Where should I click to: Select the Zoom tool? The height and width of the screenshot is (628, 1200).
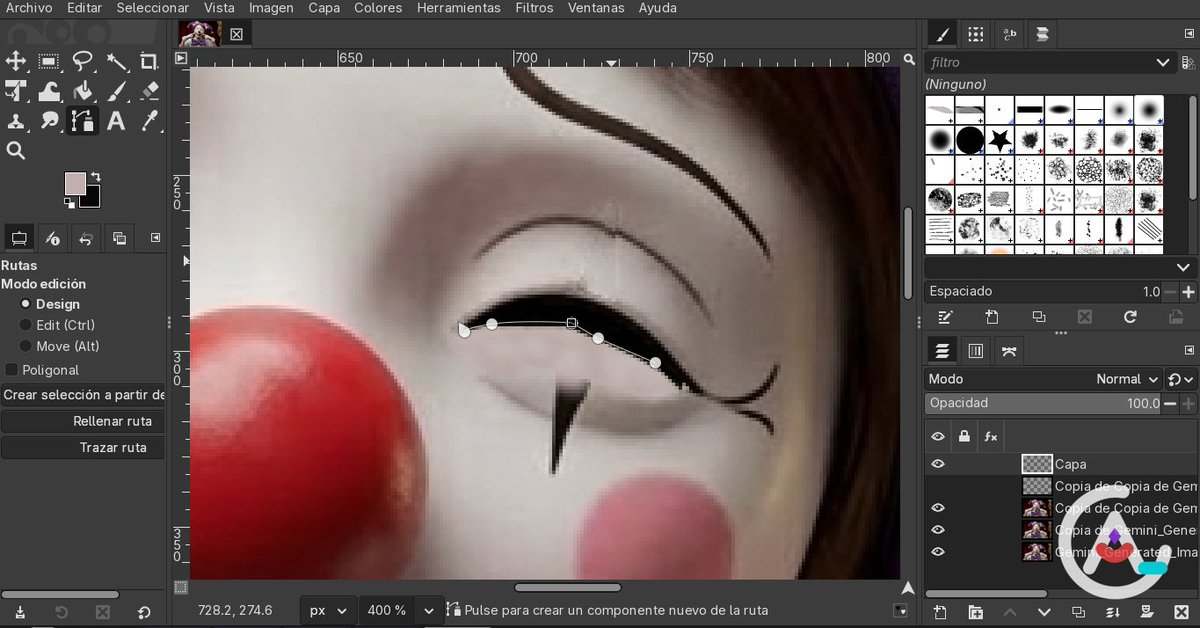(x=16, y=151)
